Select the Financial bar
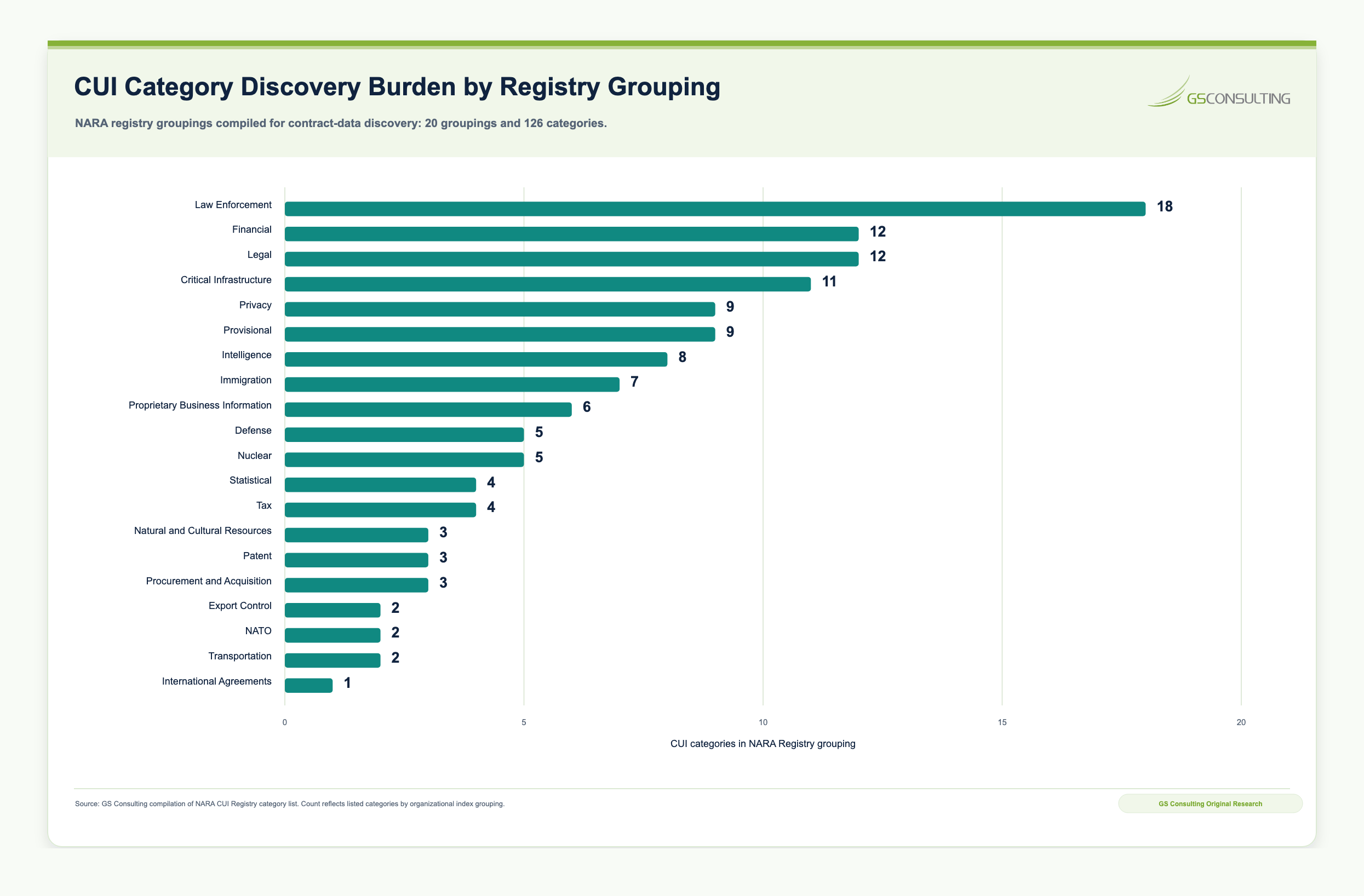The image size is (1364, 896). (x=571, y=234)
